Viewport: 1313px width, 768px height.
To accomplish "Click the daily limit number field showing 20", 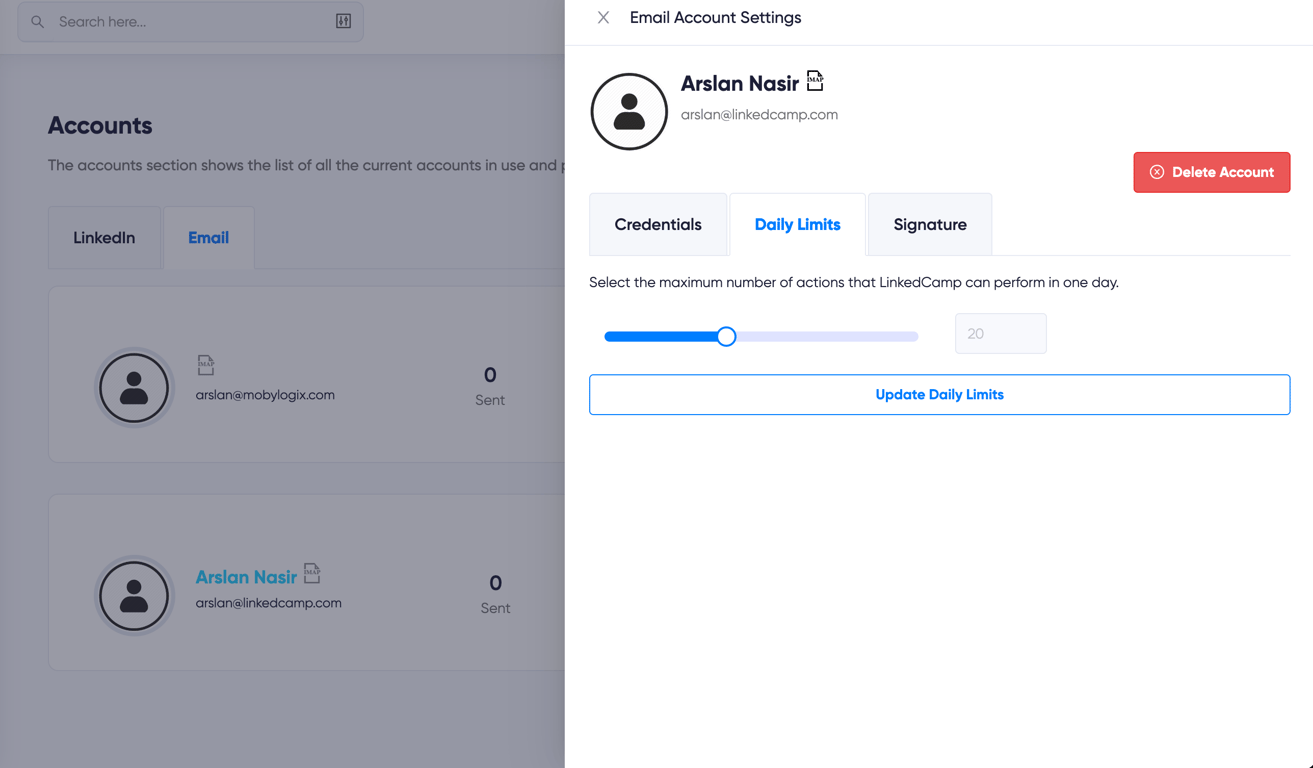I will pos(1000,334).
